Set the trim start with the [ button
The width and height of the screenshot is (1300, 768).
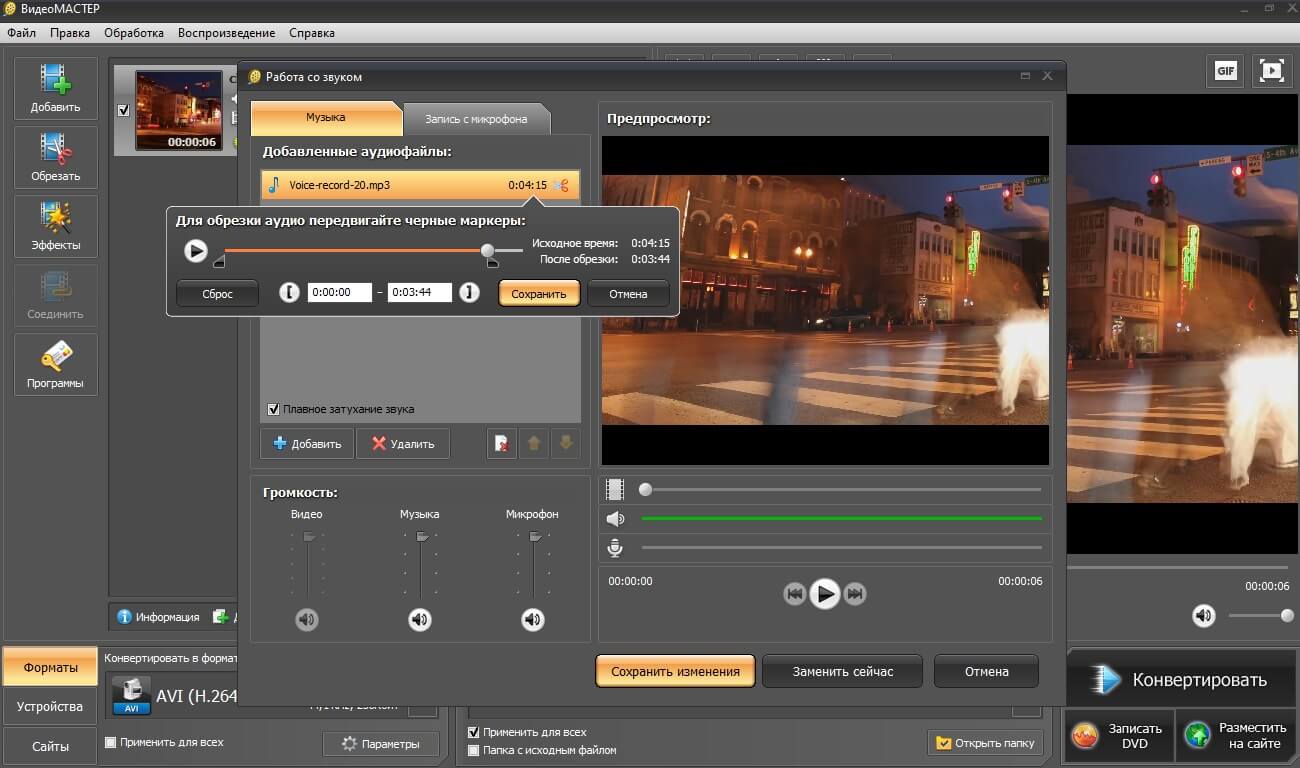click(289, 293)
